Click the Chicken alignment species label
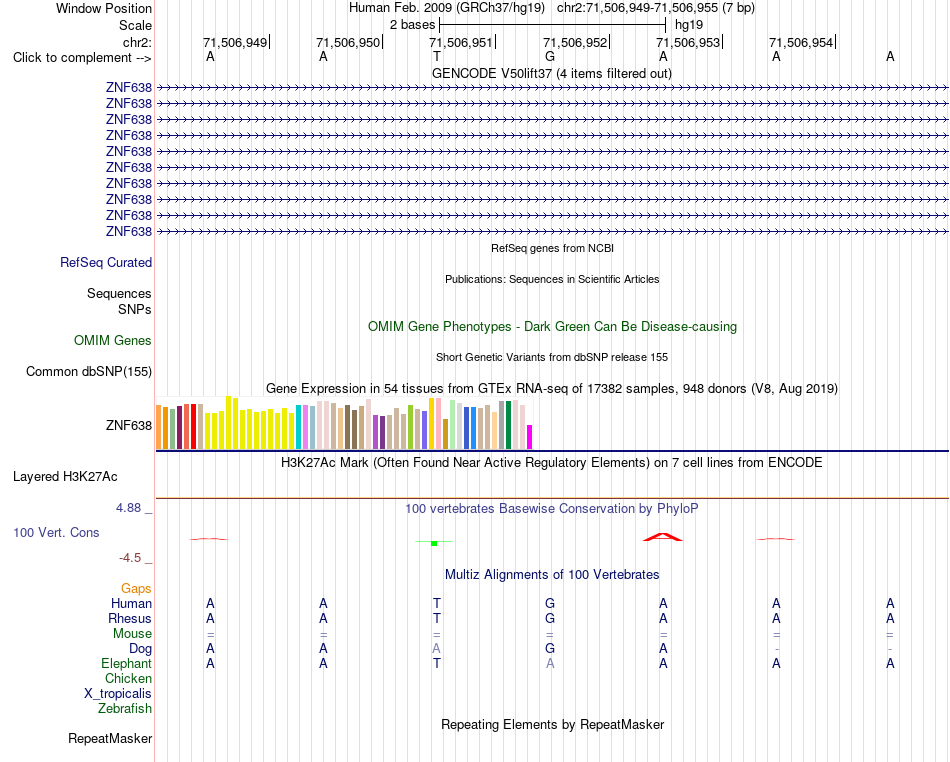Image resolution: width=950 pixels, height=762 pixels. [128, 678]
